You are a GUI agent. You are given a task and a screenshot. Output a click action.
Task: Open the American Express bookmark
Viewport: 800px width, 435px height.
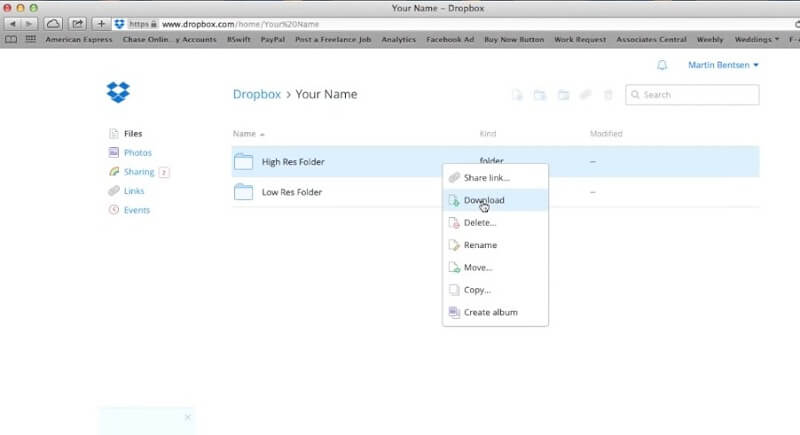(x=79, y=39)
